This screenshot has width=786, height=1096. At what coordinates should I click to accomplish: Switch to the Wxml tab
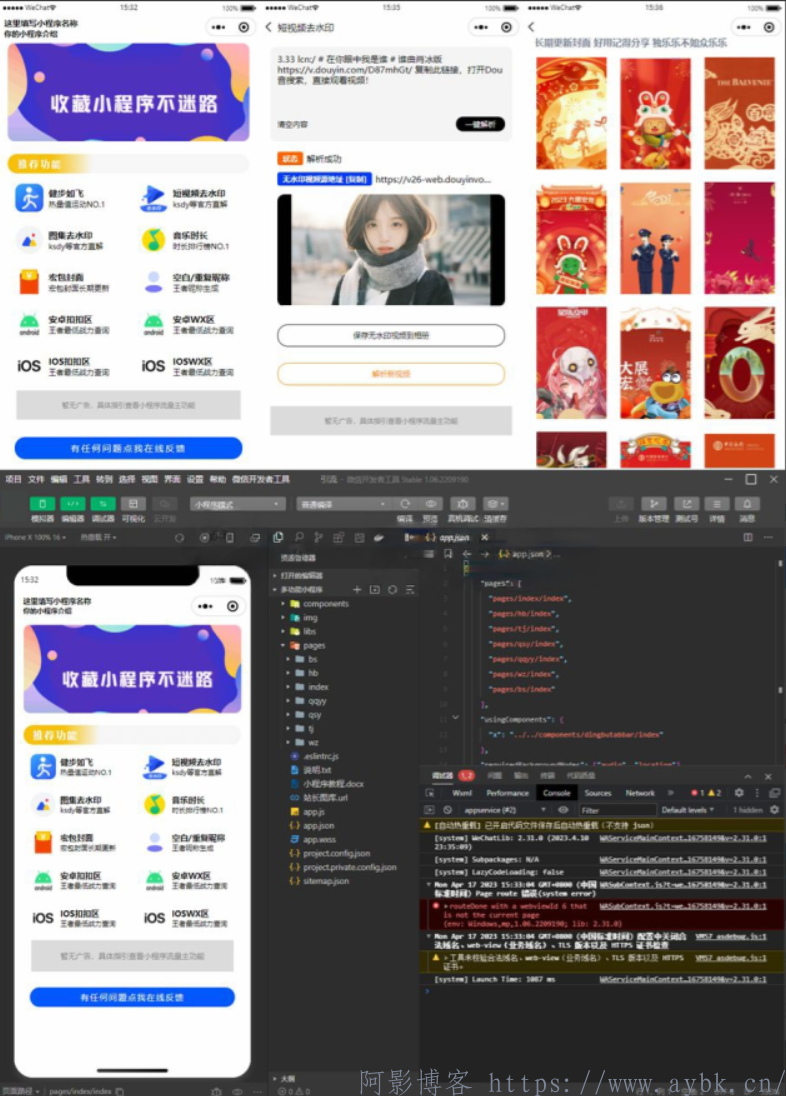(x=462, y=793)
